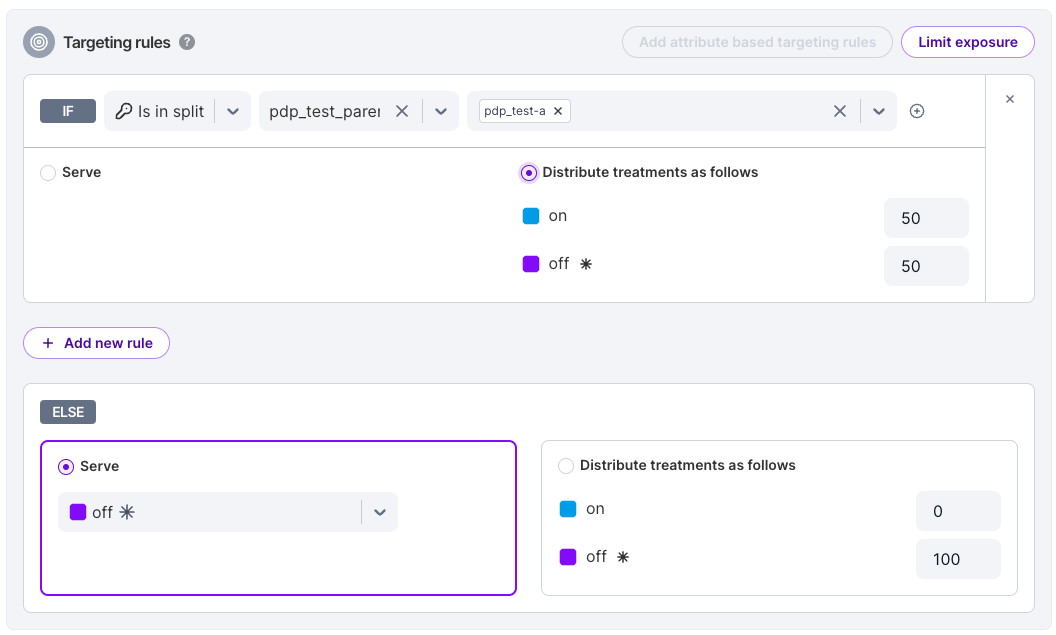
Task: Click the key icon in Is in split
Action: (x=124, y=111)
